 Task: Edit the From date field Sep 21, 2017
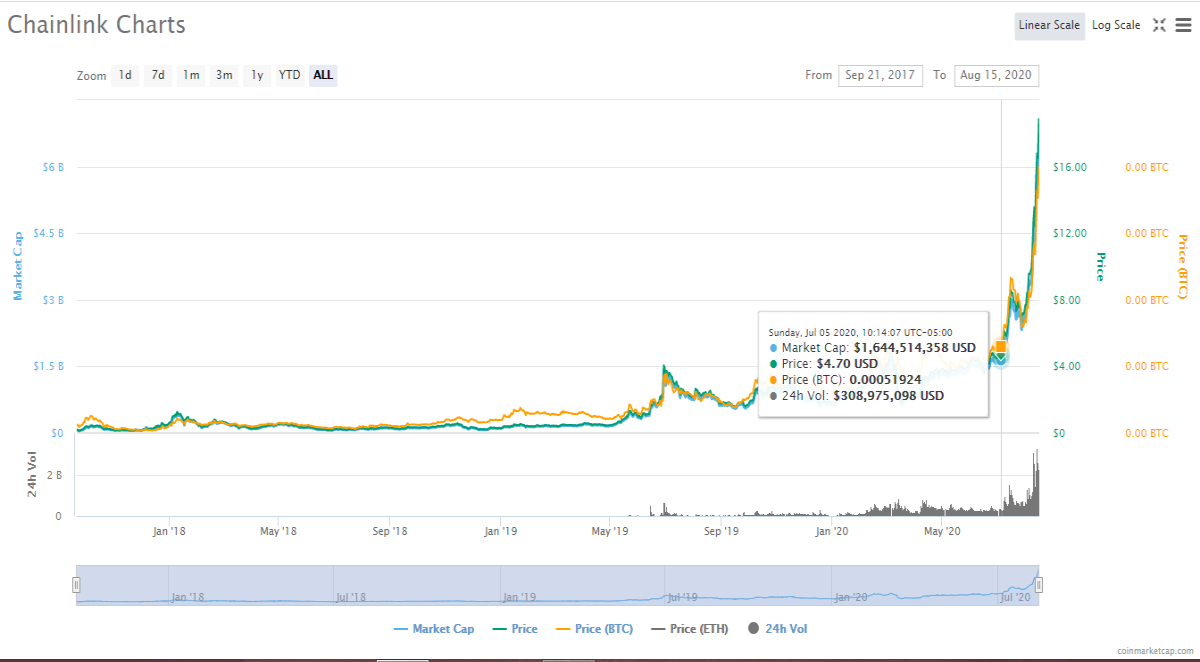(880, 75)
